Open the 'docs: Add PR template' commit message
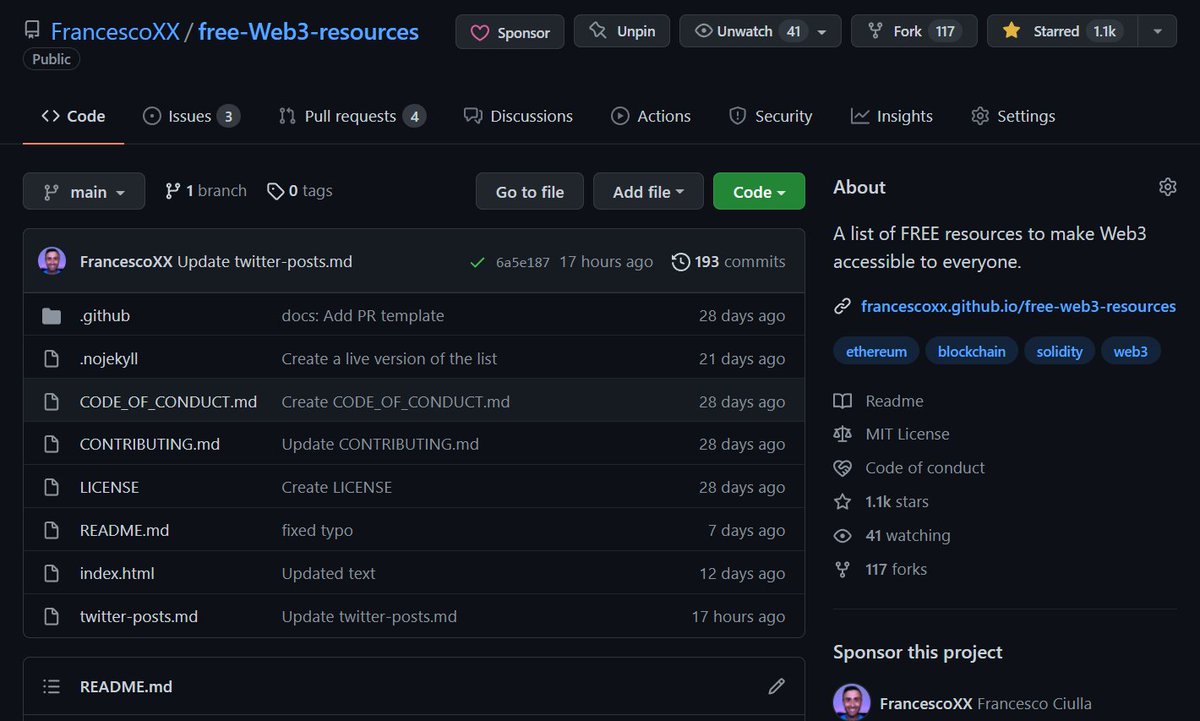 coord(363,316)
